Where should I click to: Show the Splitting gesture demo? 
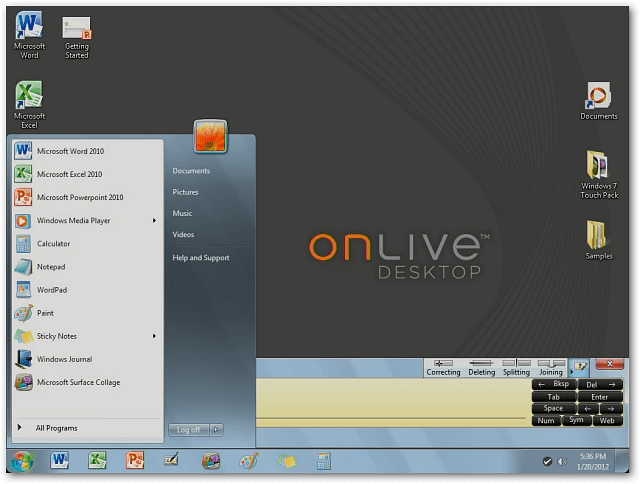tap(516, 368)
